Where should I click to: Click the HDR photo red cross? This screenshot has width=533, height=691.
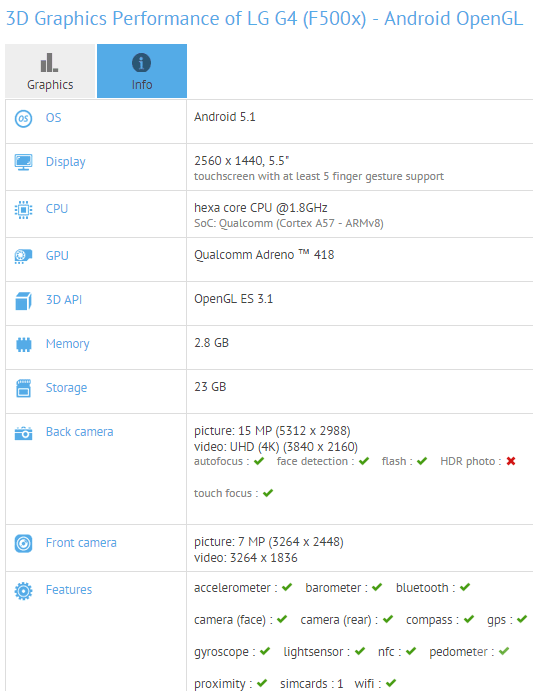click(x=511, y=461)
